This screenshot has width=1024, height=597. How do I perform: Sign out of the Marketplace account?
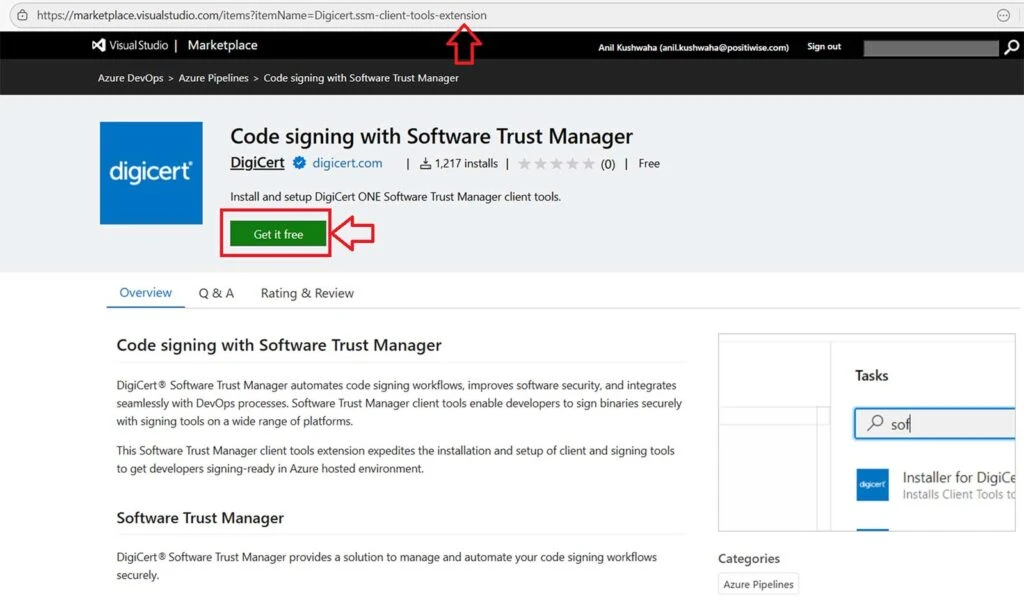(x=824, y=46)
